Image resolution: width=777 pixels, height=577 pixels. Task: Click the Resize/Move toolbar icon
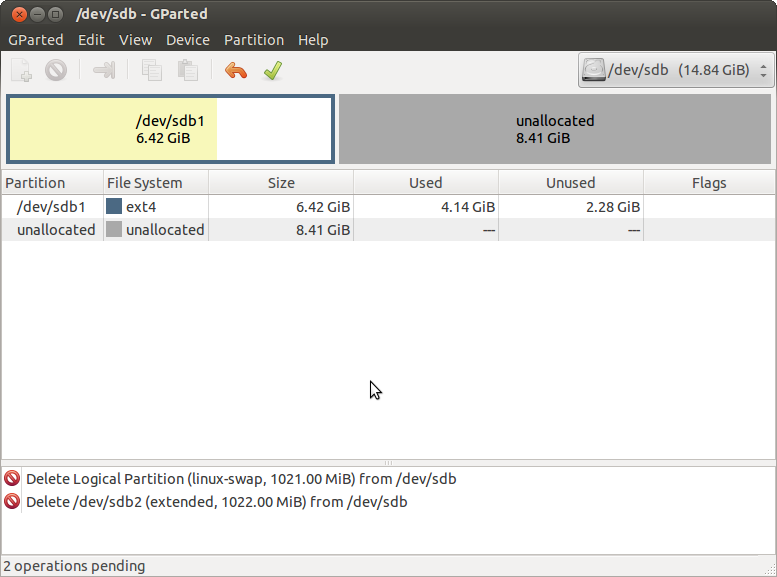pyautogui.click(x=104, y=71)
